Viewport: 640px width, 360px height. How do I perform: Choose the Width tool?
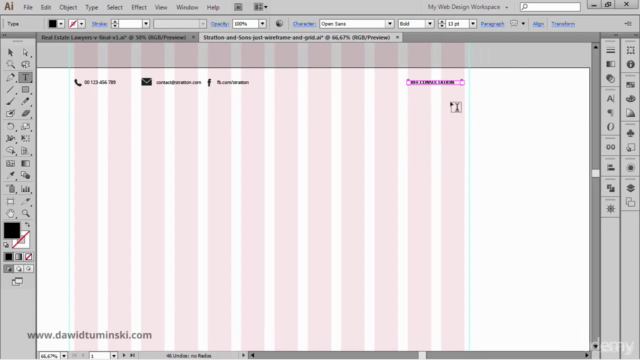tap(11, 139)
